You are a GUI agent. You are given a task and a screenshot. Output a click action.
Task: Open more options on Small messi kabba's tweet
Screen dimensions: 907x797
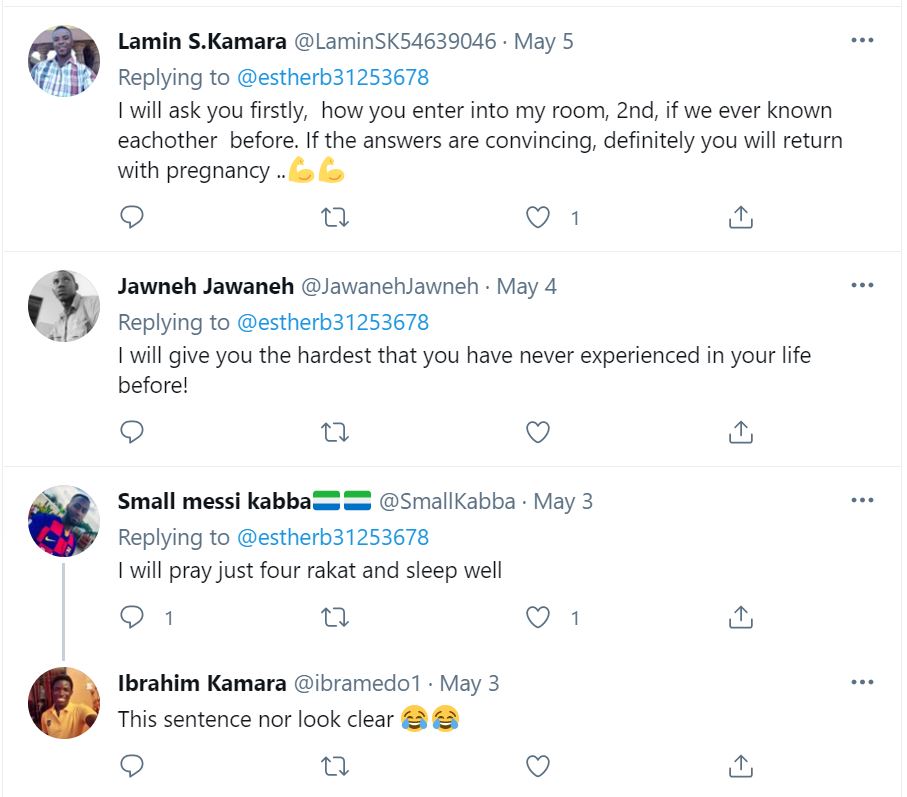[x=862, y=500]
